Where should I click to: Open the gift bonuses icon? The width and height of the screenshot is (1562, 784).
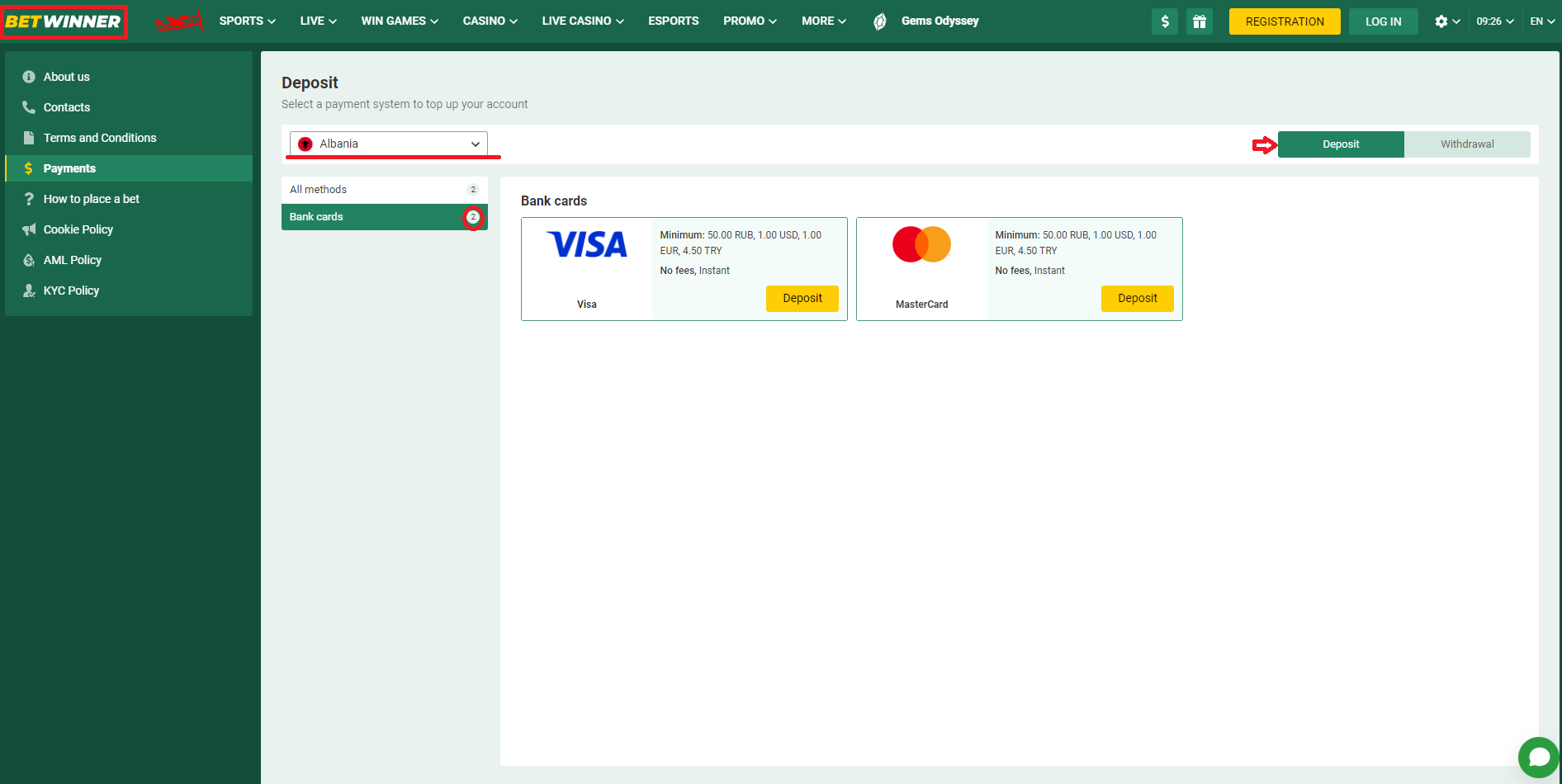1200,21
